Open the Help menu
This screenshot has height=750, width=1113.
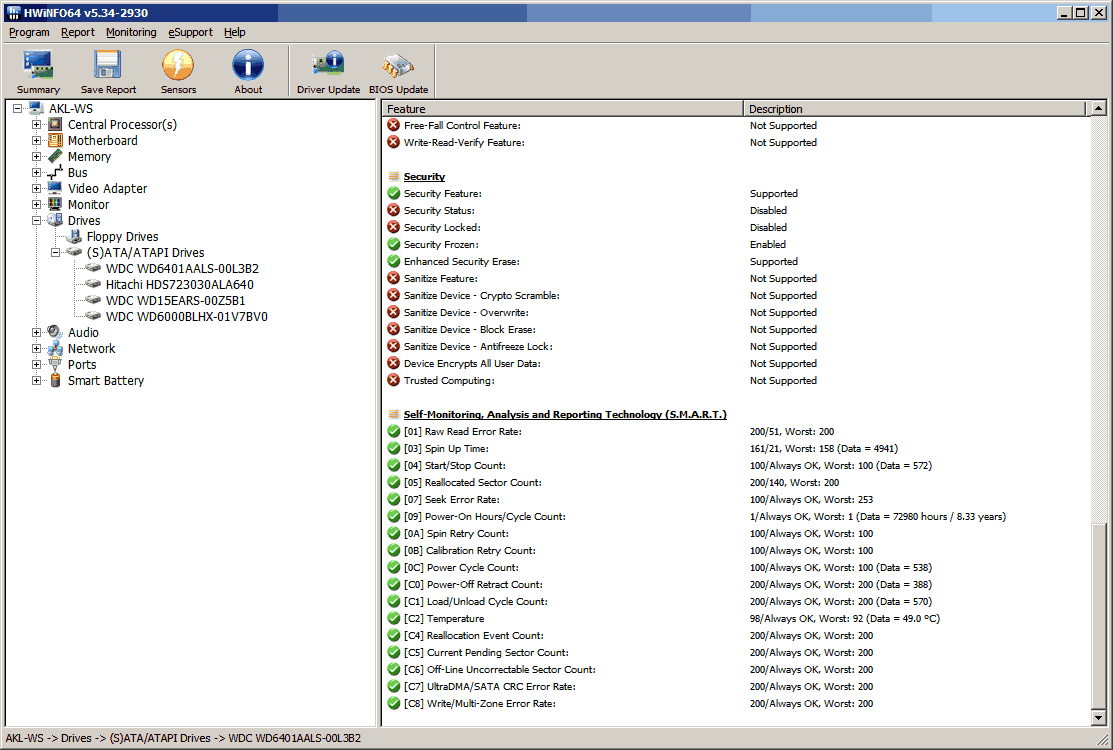pyautogui.click(x=234, y=32)
